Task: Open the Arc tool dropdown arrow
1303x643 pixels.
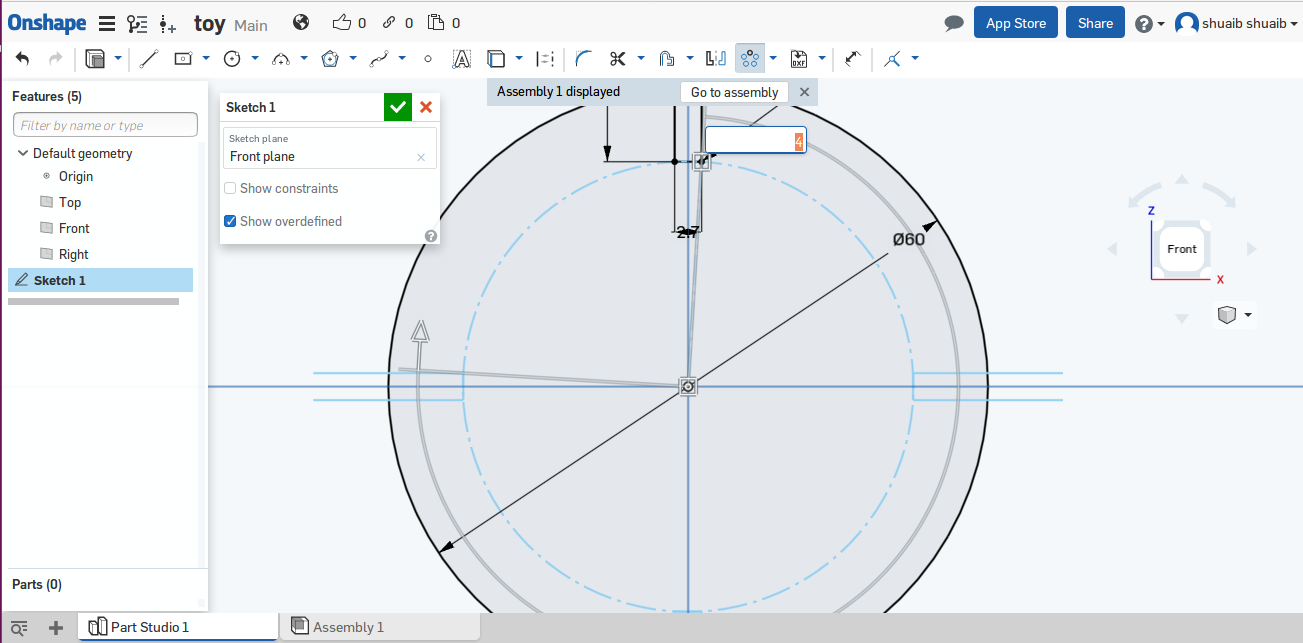Action: (304, 58)
